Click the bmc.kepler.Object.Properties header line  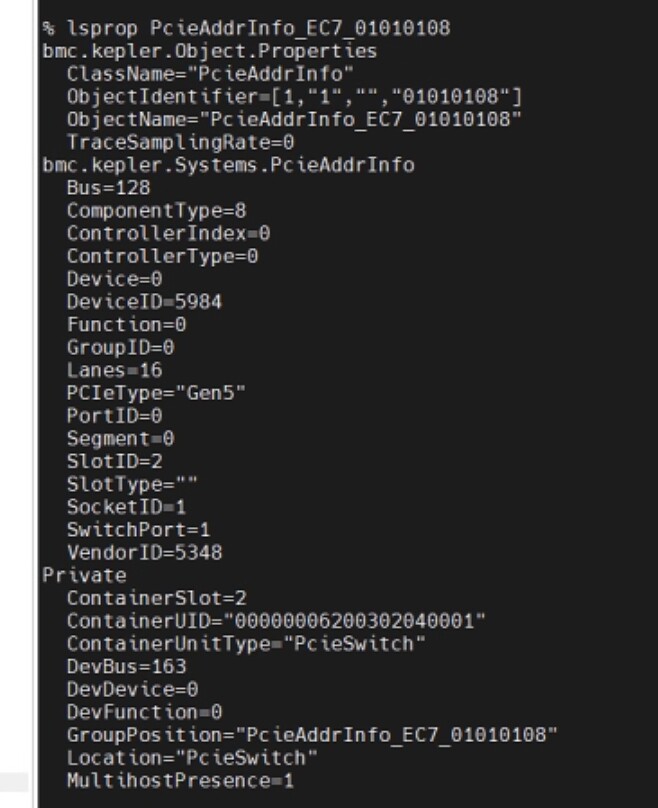pos(210,51)
